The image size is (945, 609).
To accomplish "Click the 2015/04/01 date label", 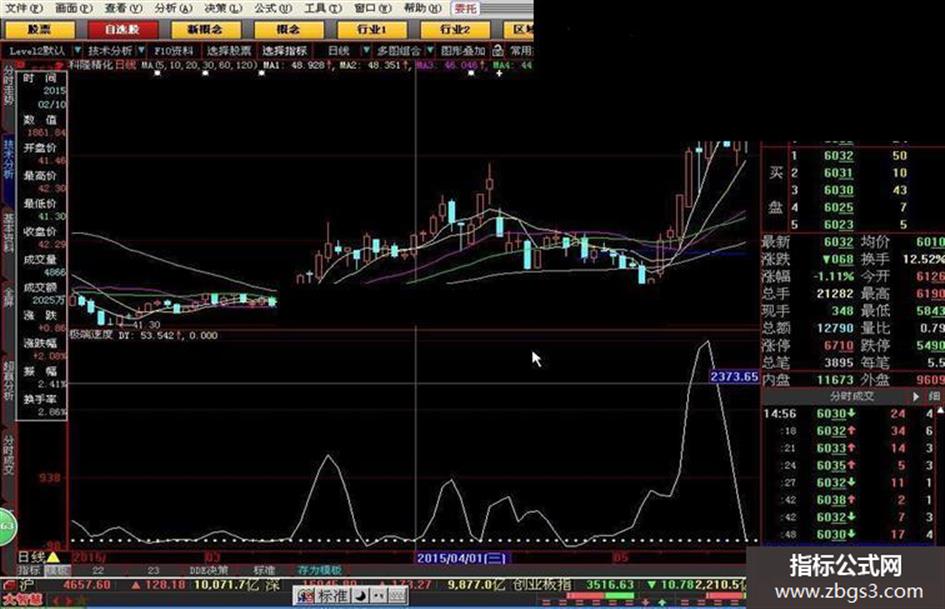I will pos(462,558).
